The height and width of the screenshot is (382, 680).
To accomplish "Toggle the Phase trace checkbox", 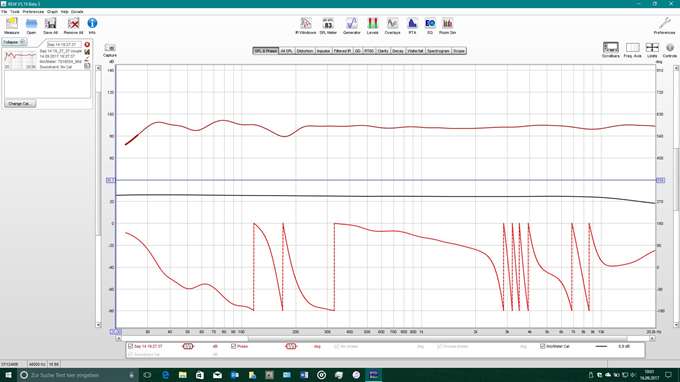I will (x=233, y=346).
